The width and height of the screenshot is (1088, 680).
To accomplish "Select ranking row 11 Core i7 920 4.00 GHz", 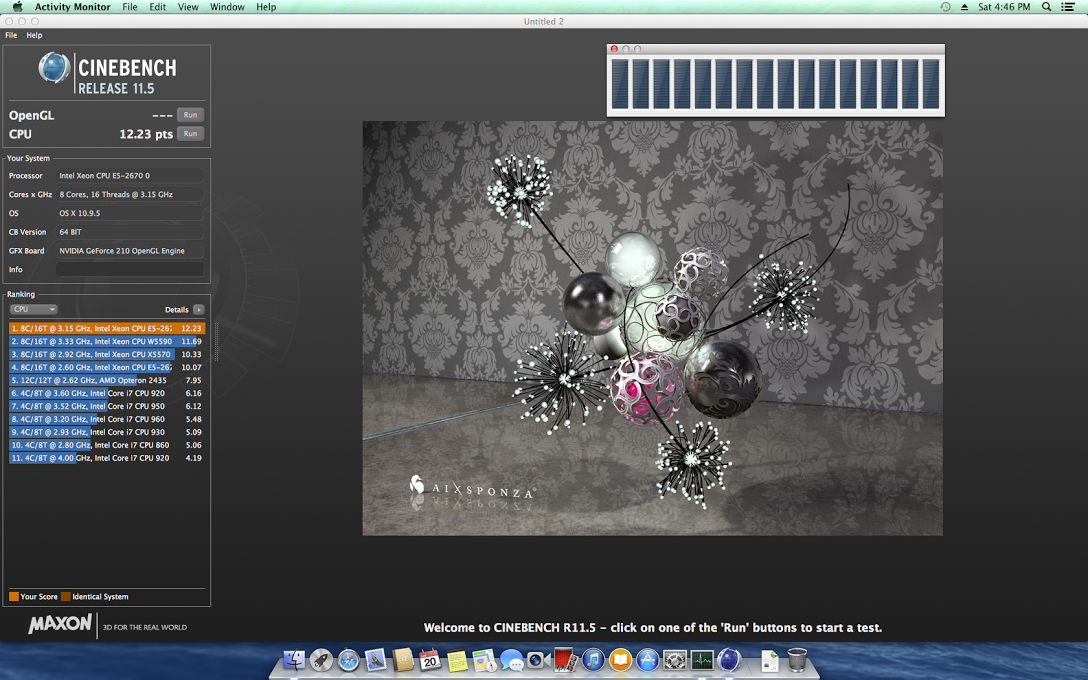I will [x=107, y=458].
